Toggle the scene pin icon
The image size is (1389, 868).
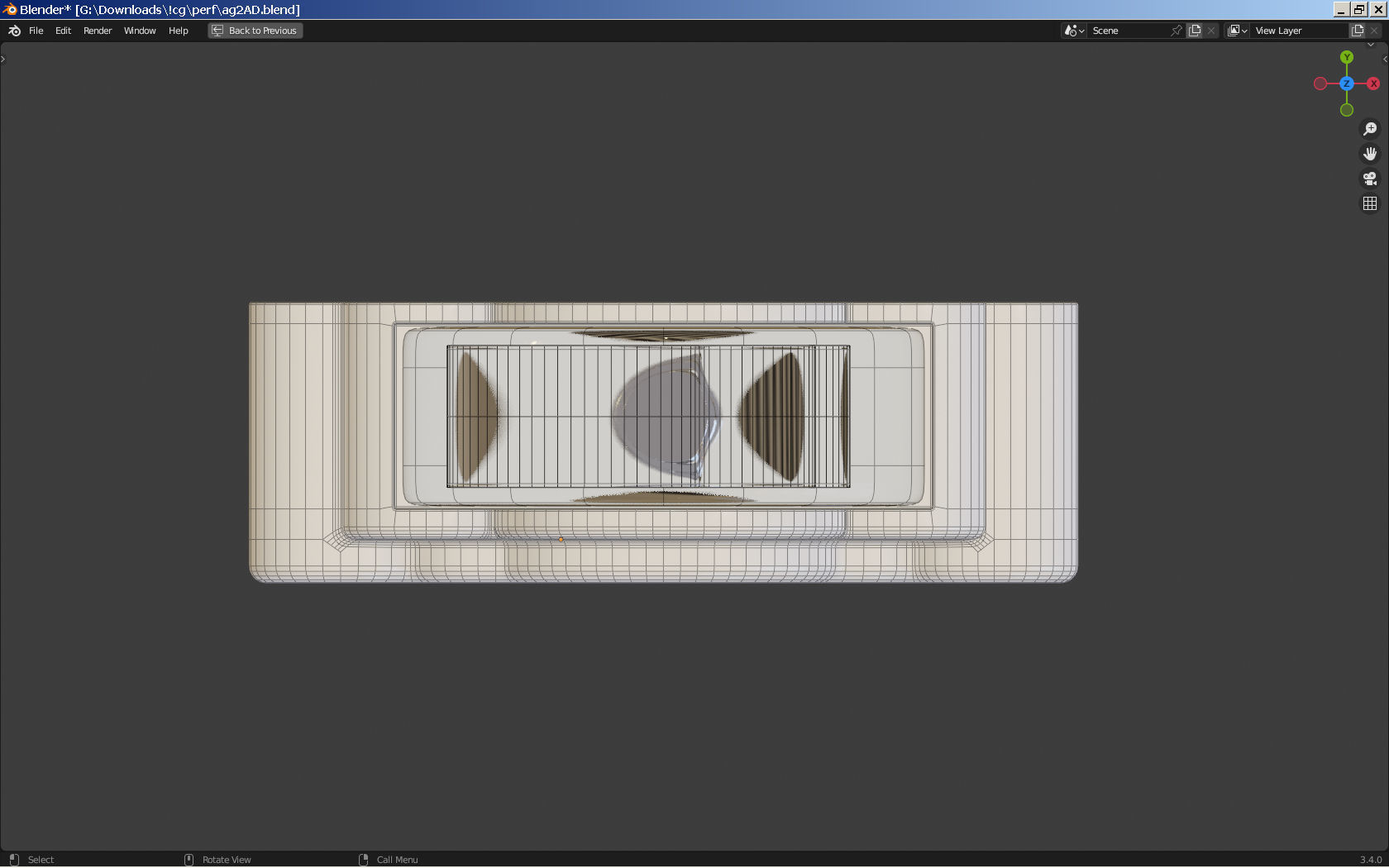coord(1177,31)
